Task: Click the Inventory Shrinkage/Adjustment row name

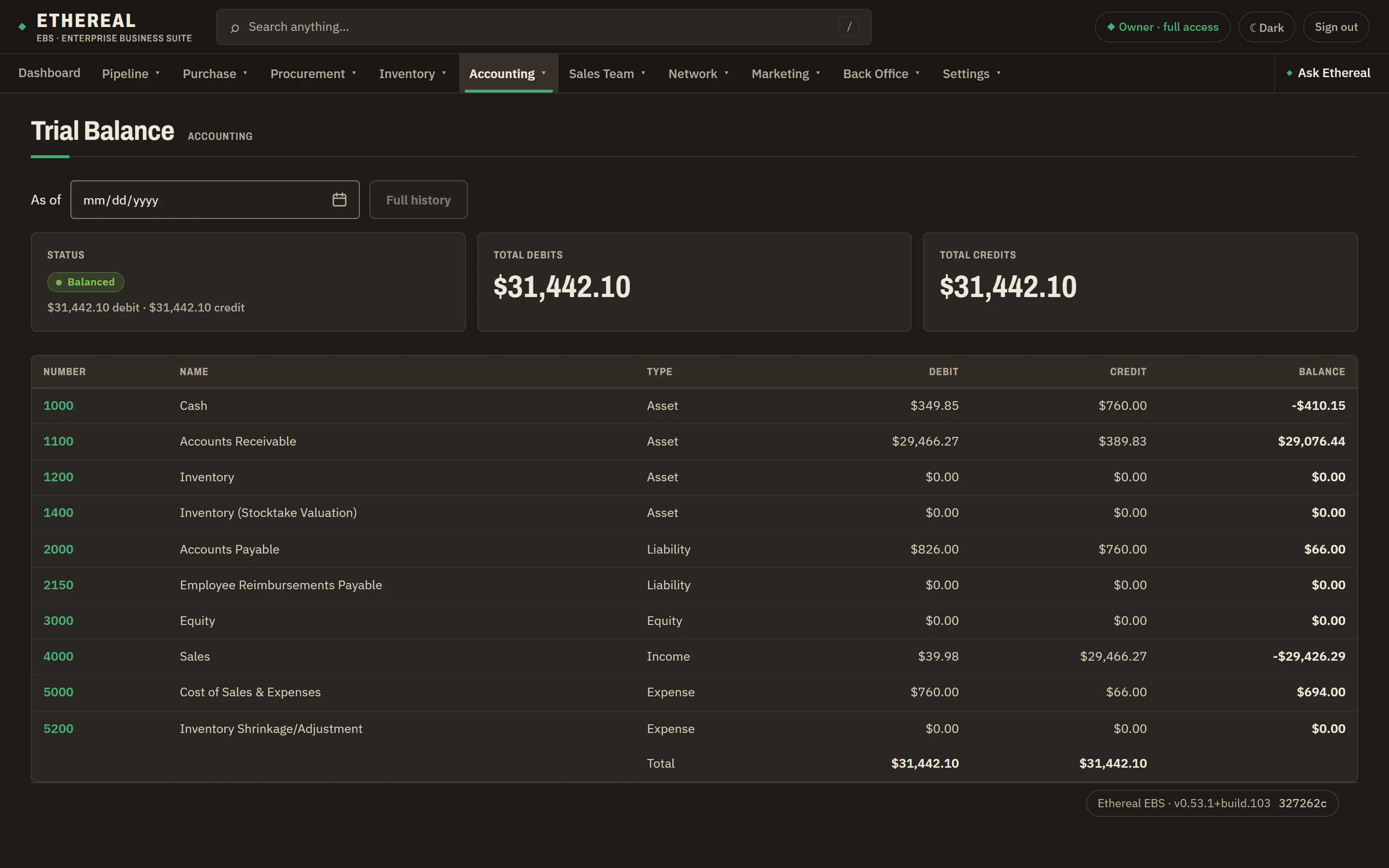Action: [271, 729]
